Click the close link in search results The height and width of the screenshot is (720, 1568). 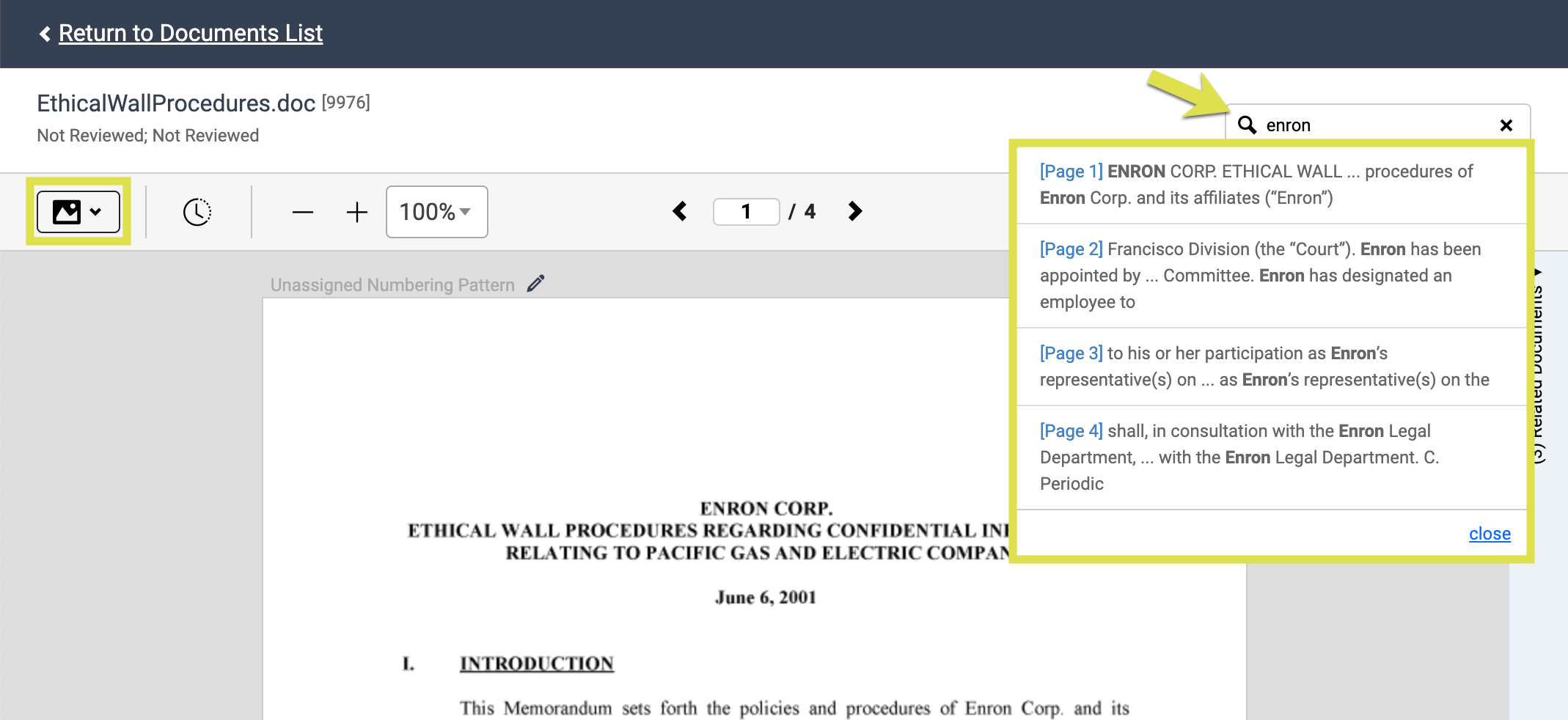(x=1490, y=534)
